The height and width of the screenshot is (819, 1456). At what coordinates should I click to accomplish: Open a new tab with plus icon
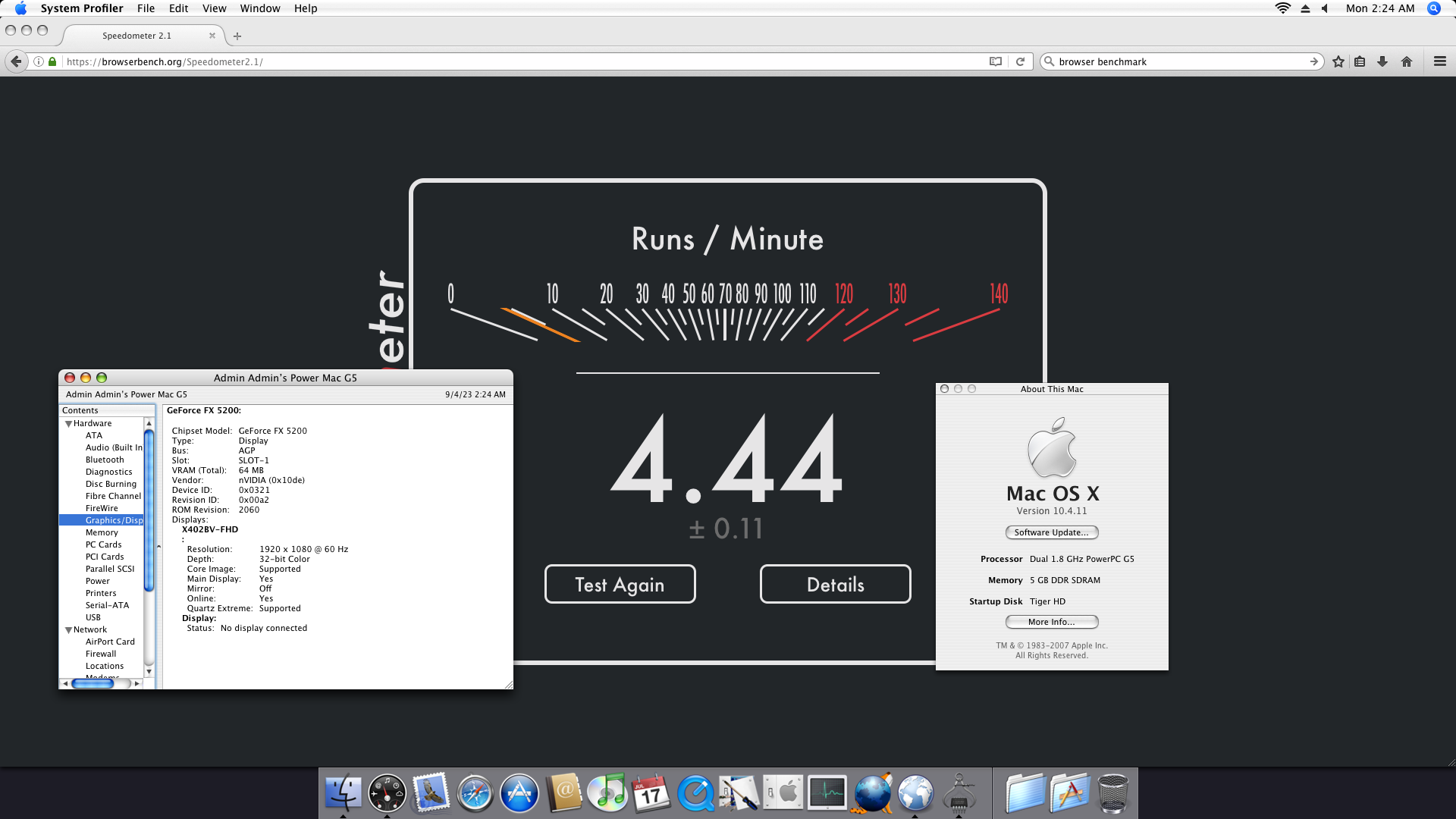(237, 36)
